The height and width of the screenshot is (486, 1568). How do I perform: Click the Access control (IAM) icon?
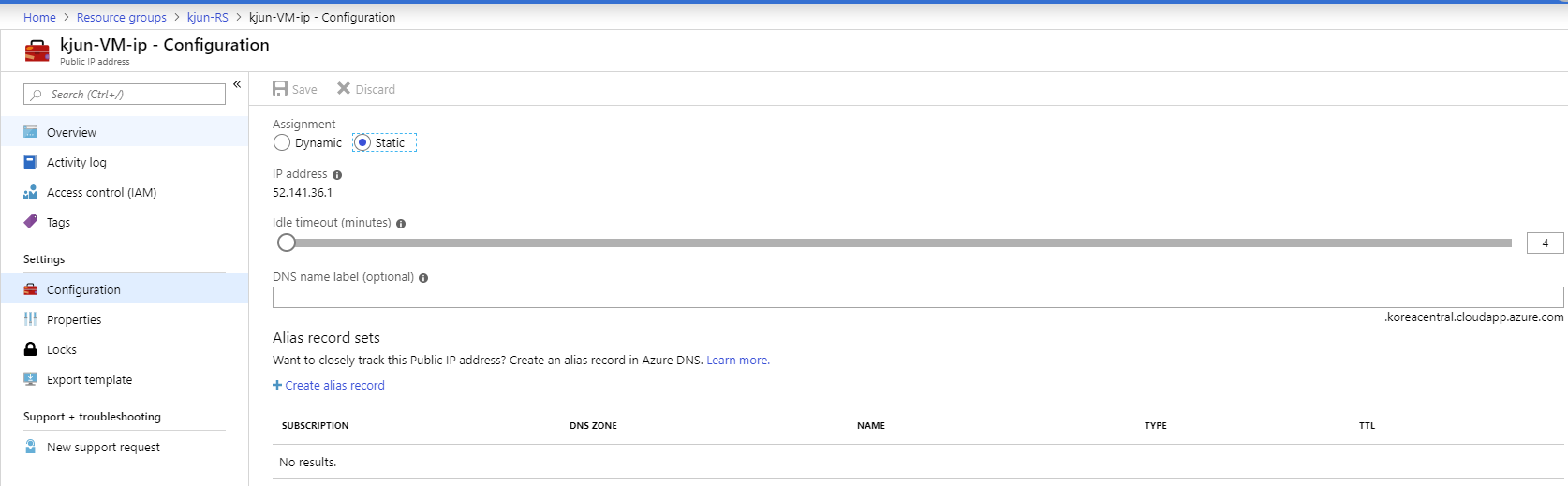click(30, 192)
